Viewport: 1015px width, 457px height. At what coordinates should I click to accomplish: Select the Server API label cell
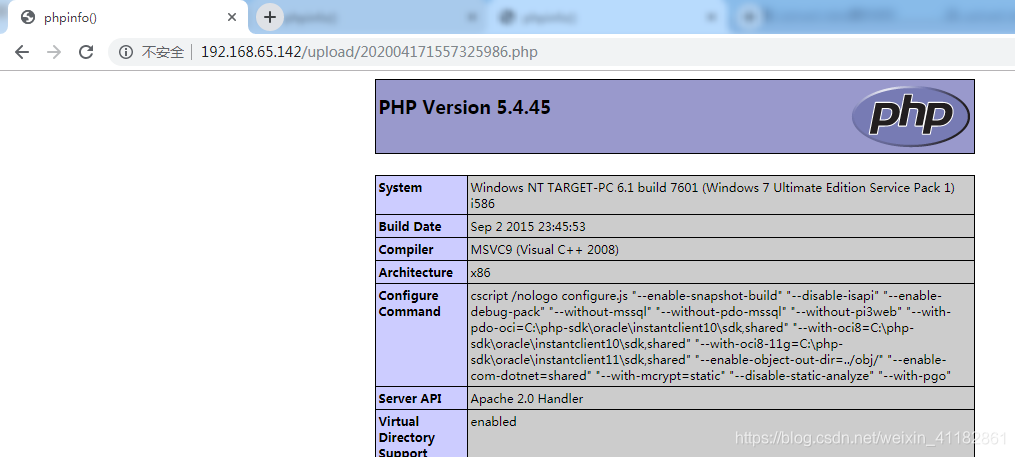[421, 398]
